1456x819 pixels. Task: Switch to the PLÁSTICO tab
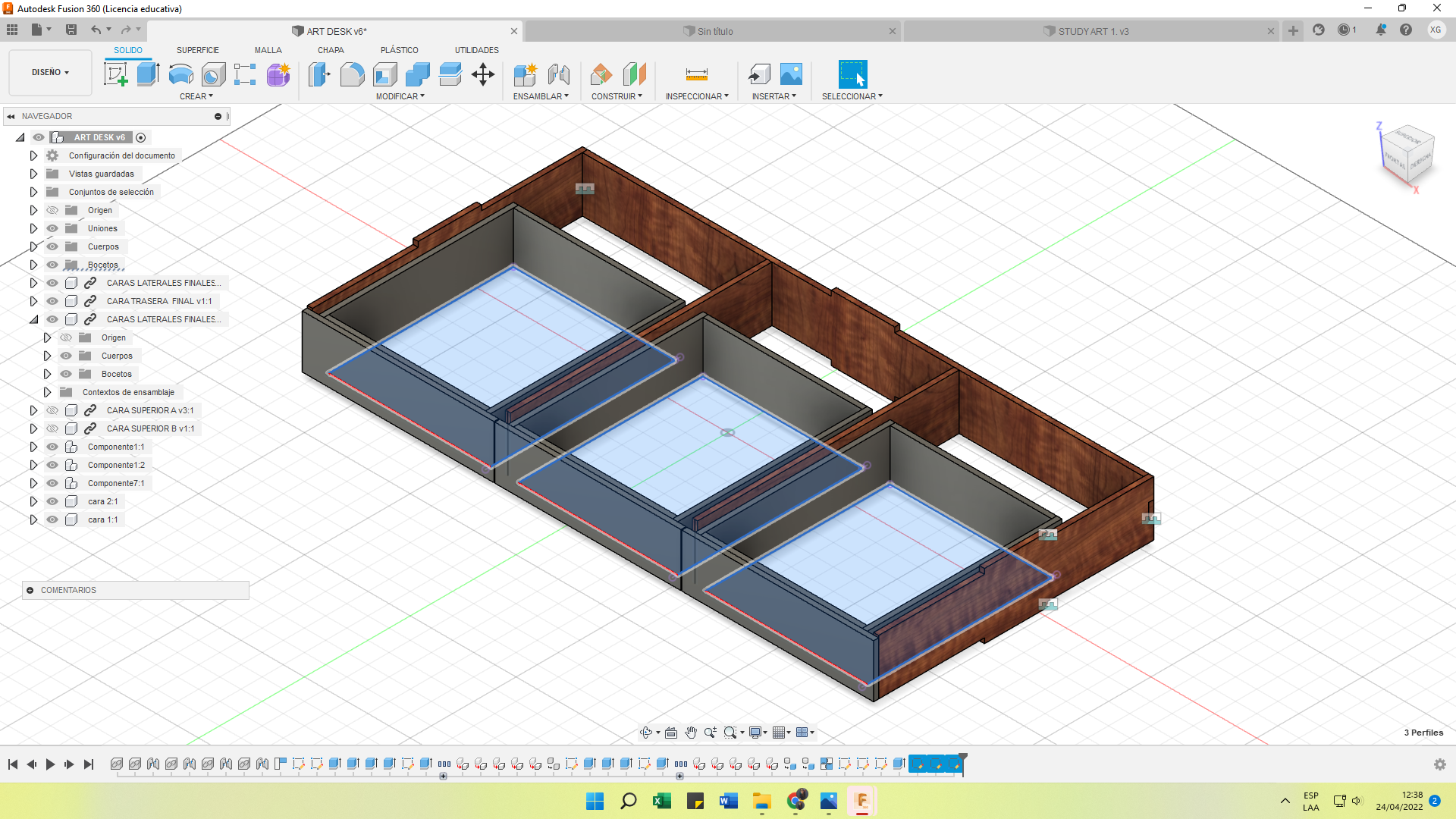(x=400, y=50)
